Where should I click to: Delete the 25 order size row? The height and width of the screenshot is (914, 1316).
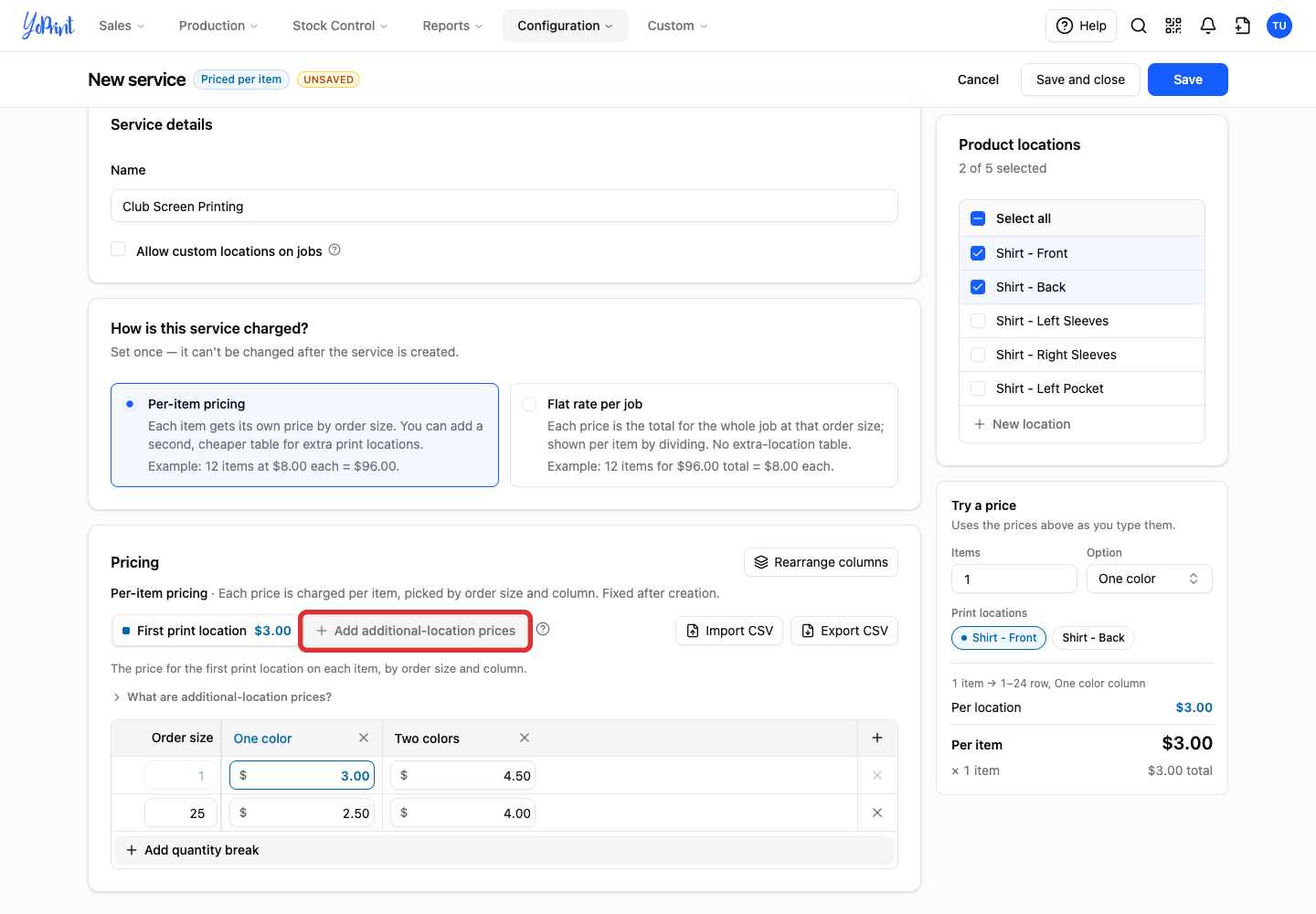click(877, 813)
